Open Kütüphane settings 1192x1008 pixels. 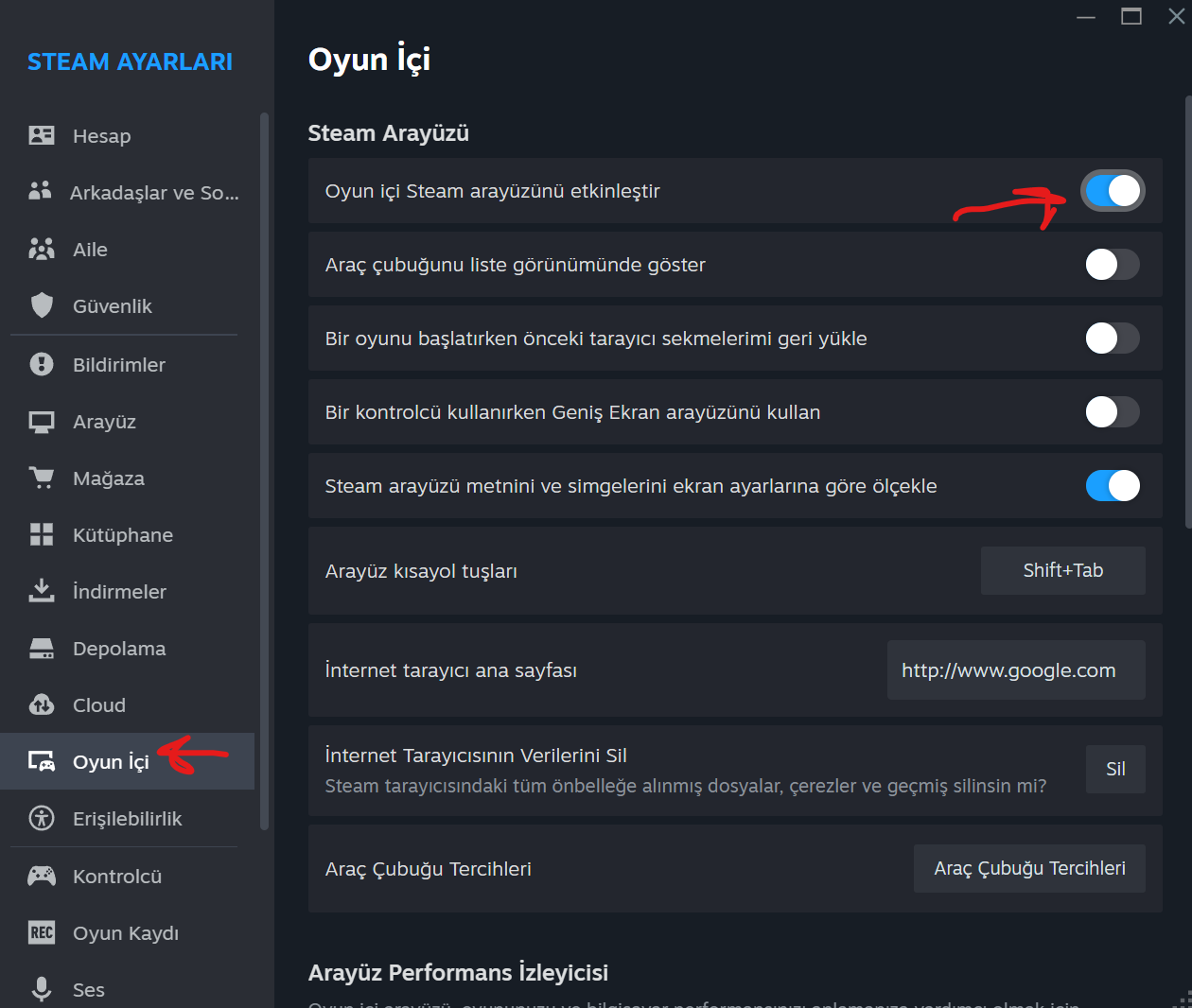pyautogui.click(x=128, y=534)
